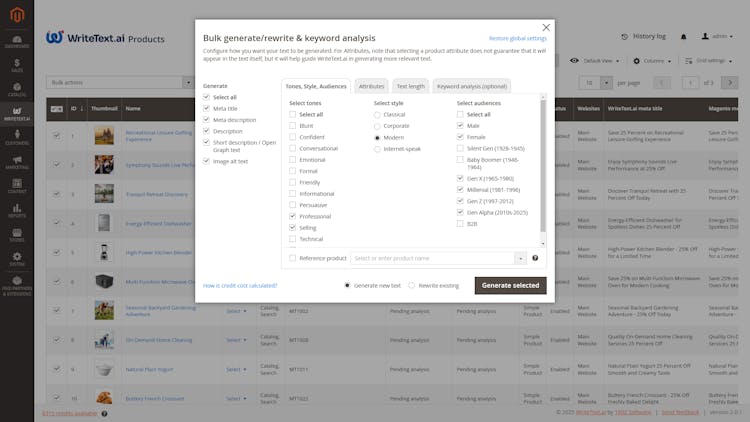The image size is (750, 422).
Task: Click the Send feedback footer link
Action: point(680,412)
